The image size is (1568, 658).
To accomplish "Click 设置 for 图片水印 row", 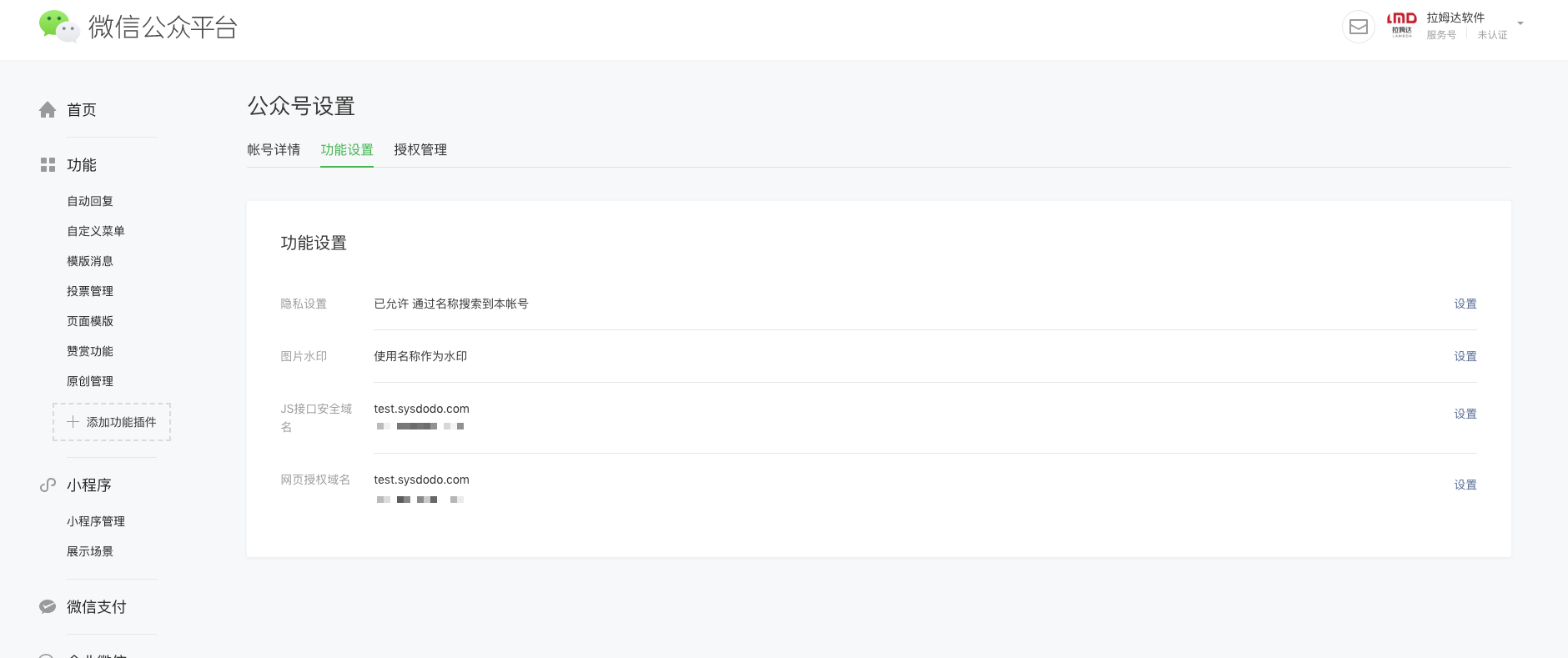I will click(x=1465, y=356).
